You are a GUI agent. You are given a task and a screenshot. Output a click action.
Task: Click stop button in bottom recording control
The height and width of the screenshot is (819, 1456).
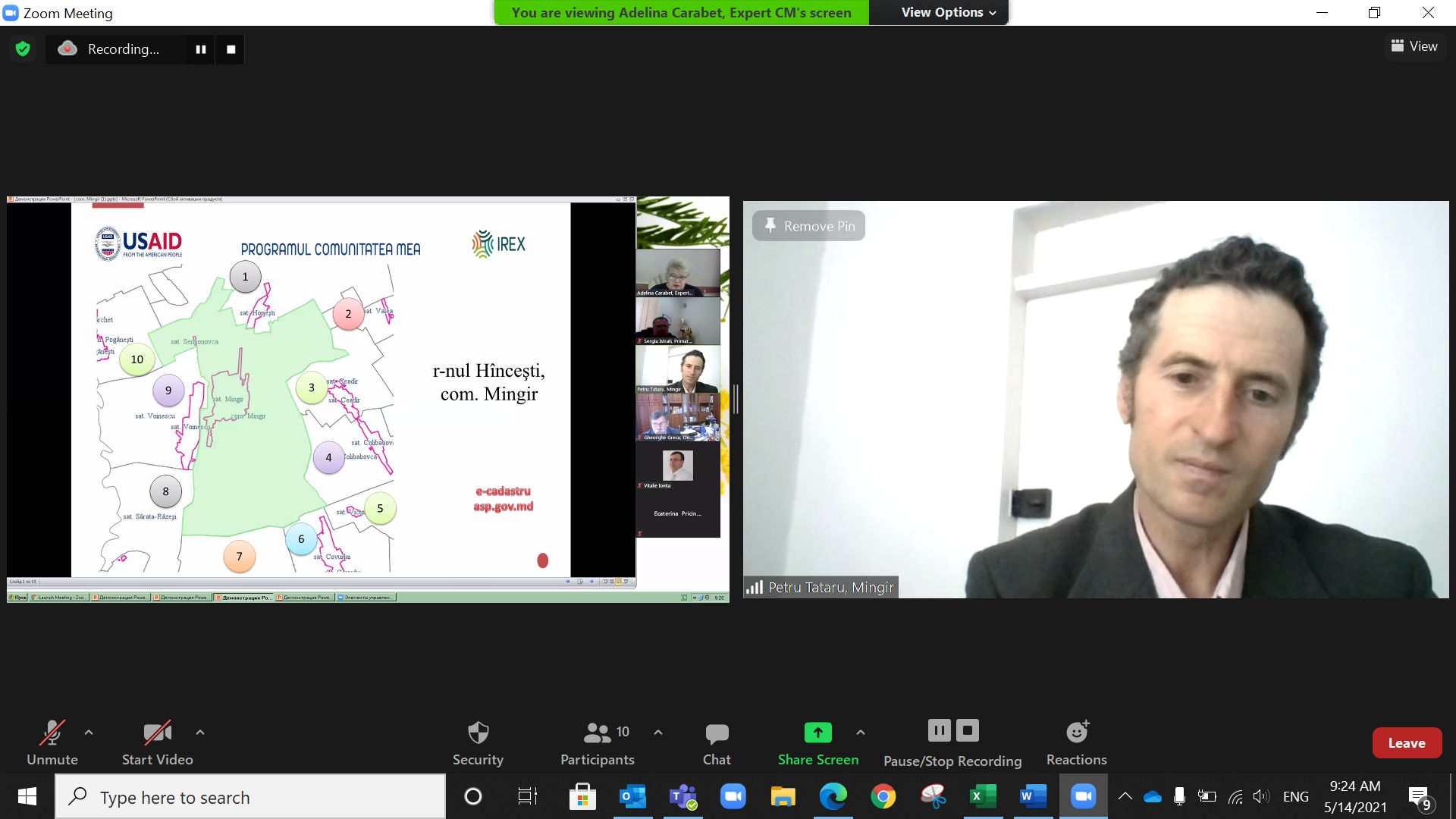(x=967, y=730)
